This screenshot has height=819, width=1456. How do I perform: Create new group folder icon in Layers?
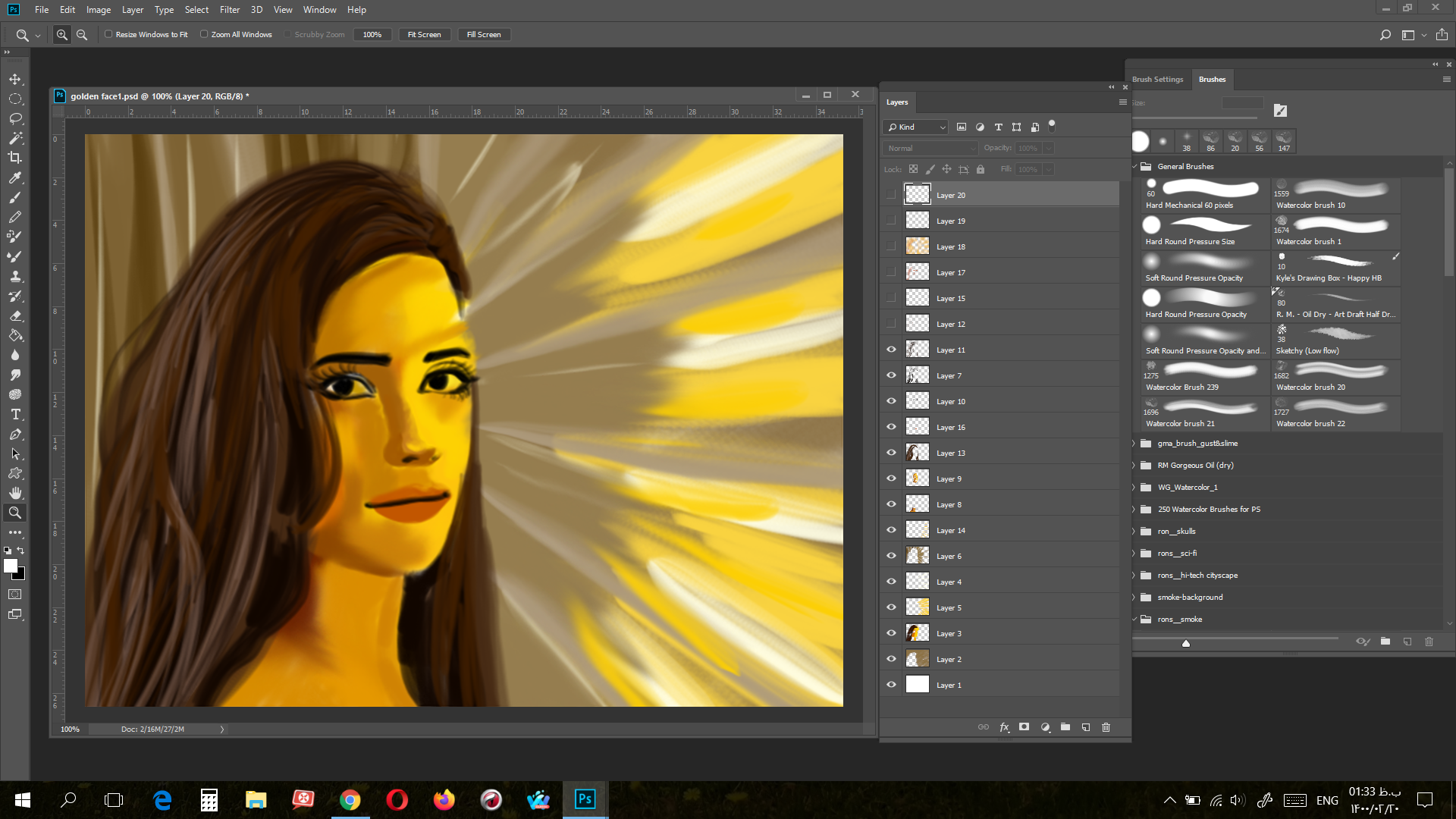(1065, 727)
